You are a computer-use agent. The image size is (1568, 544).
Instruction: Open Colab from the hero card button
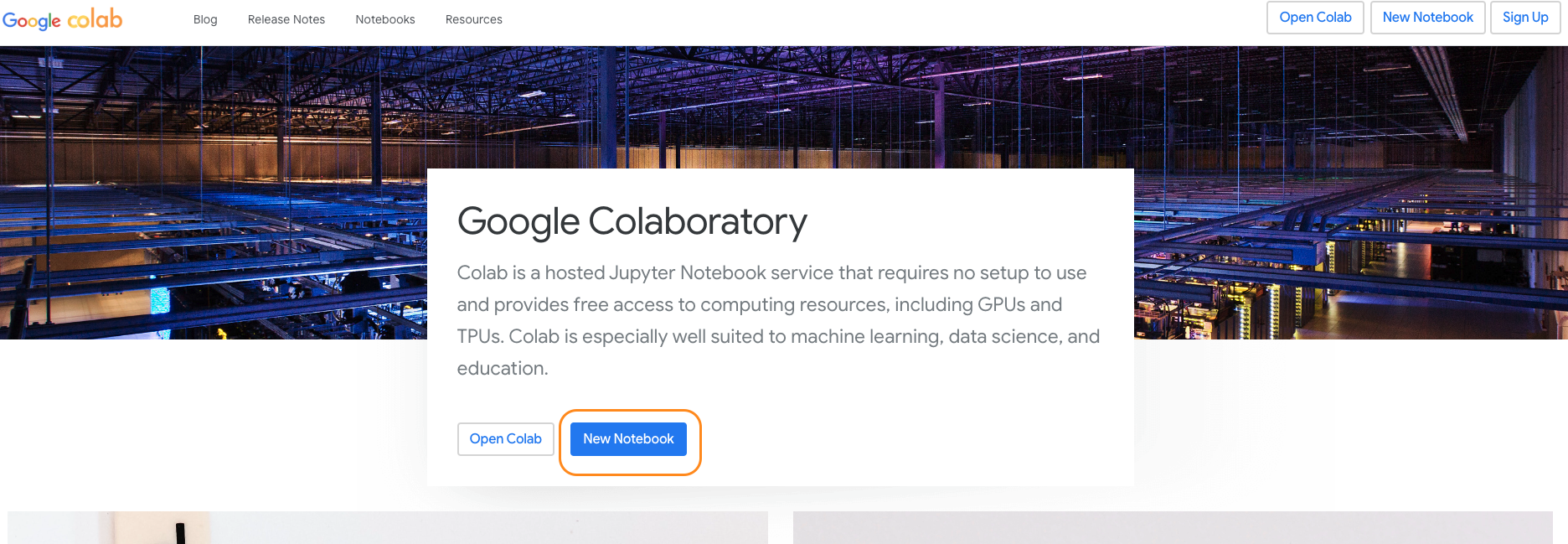[506, 439]
